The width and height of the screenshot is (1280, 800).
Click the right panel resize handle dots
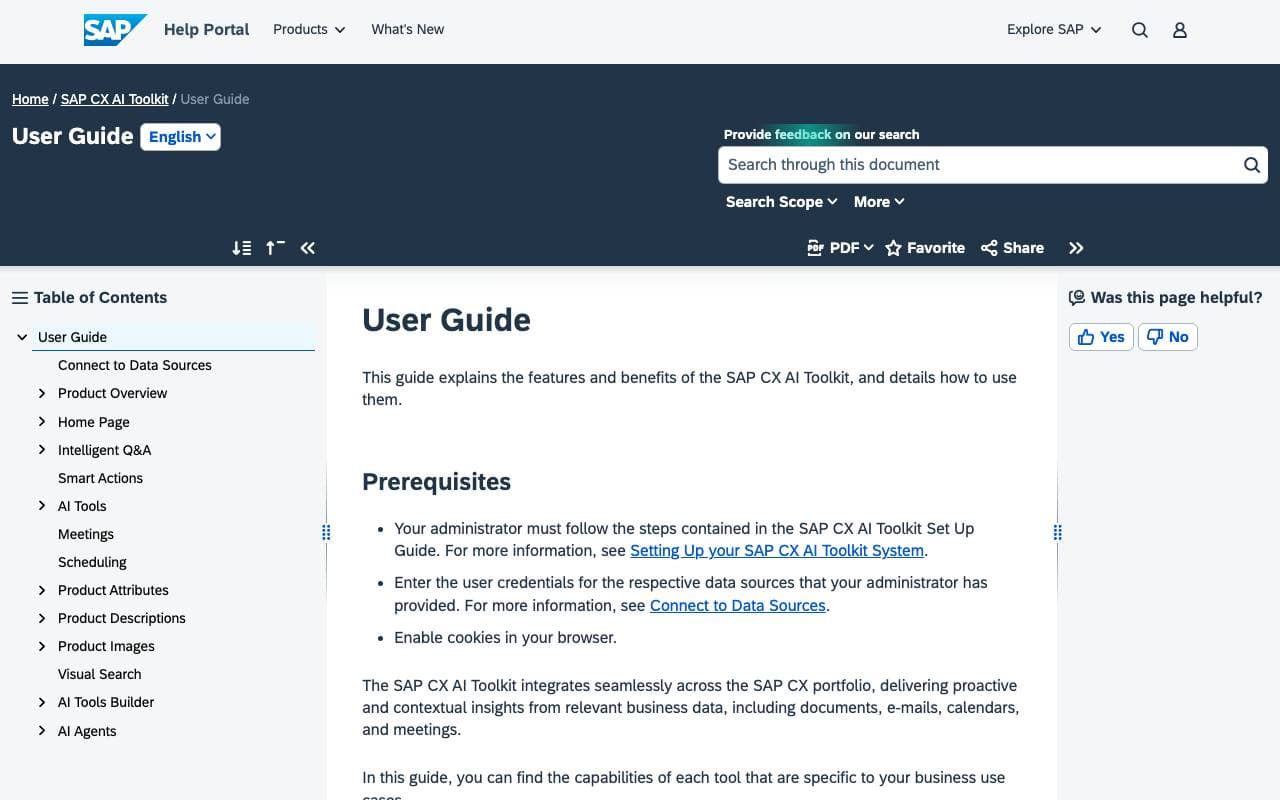(1057, 533)
